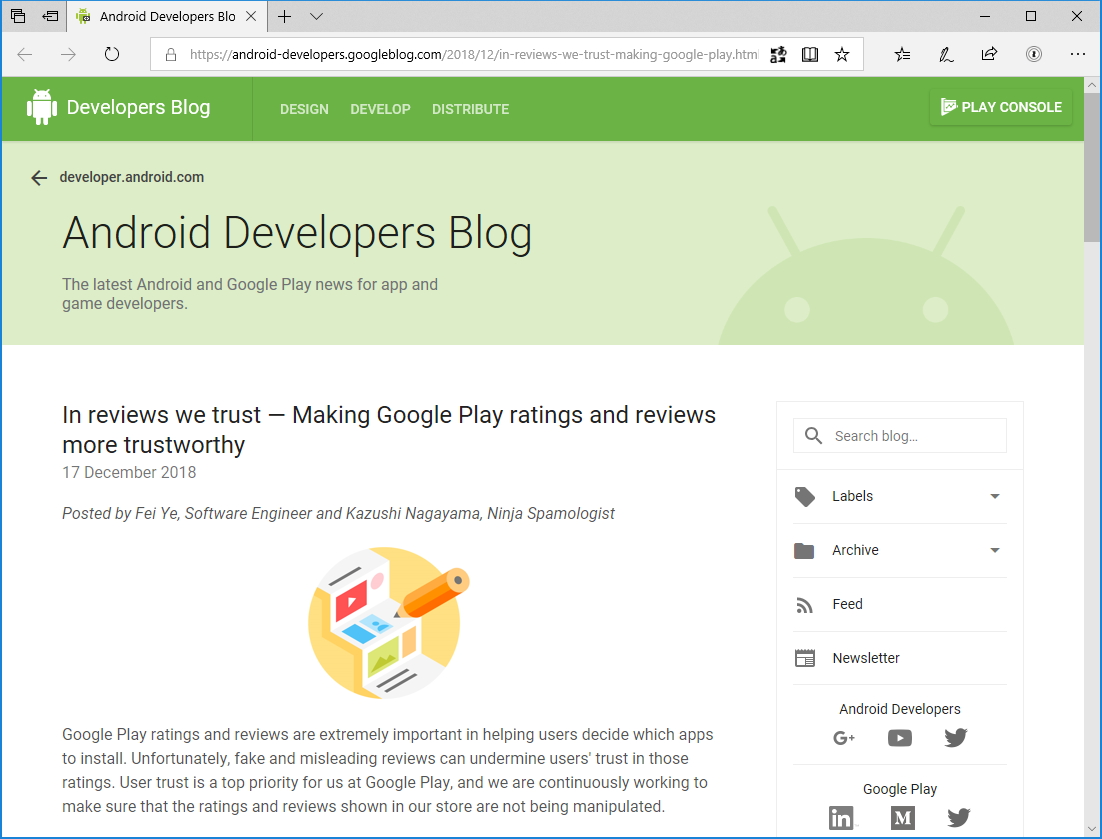1102x839 pixels.
Task: Add page to favorites with star icon
Action: (x=842, y=55)
